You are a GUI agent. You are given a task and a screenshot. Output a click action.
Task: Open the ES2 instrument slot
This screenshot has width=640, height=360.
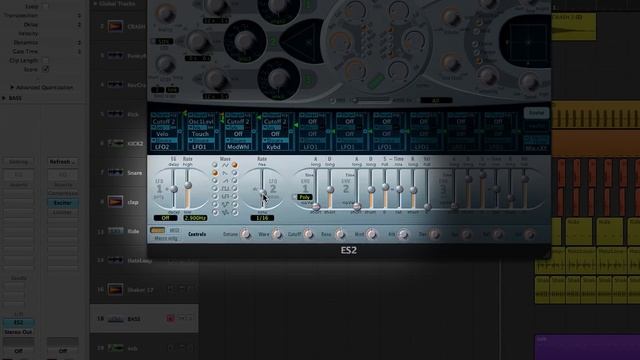click(18, 322)
